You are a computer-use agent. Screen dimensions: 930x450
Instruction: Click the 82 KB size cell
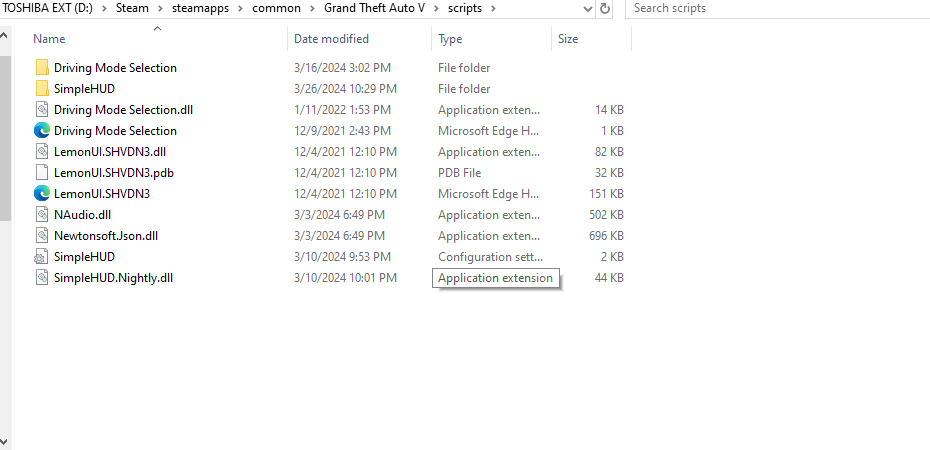(x=609, y=152)
